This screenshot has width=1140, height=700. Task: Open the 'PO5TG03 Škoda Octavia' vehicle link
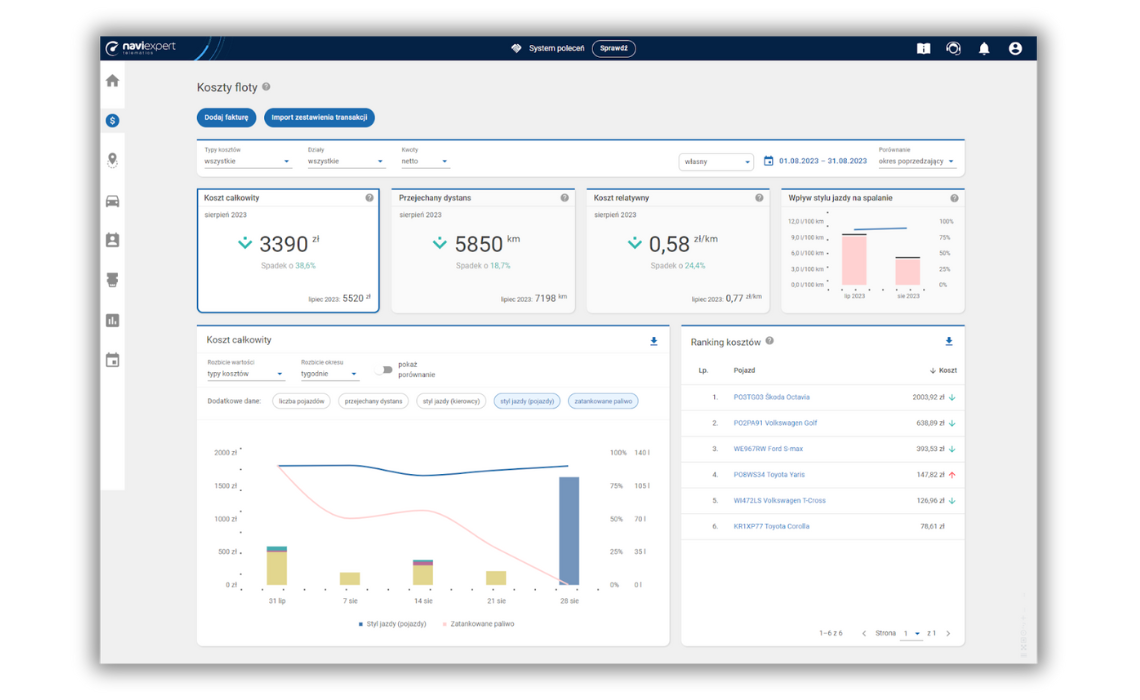(771, 397)
